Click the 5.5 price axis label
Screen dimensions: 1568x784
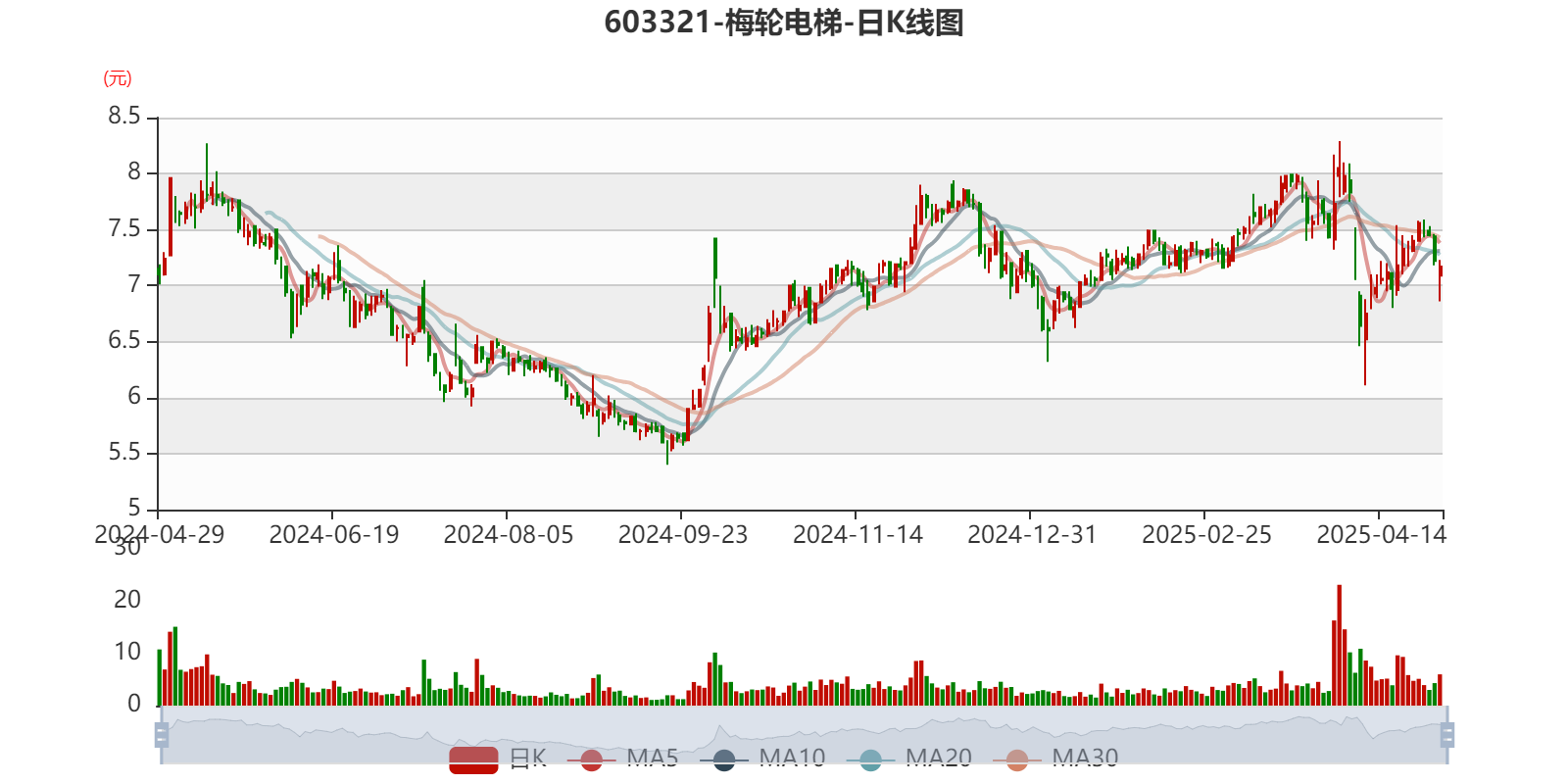tap(124, 452)
